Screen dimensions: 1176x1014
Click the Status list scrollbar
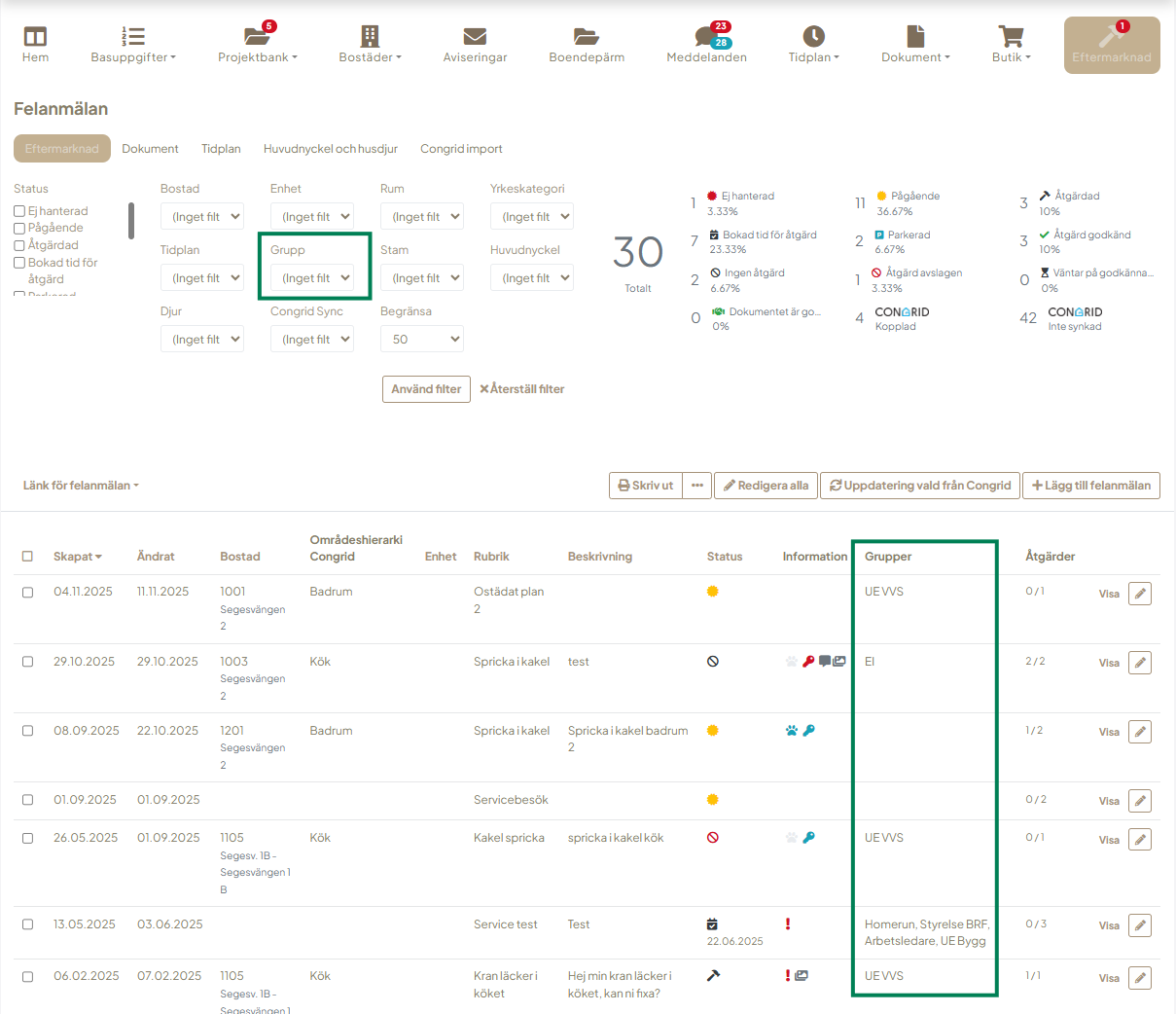click(131, 221)
